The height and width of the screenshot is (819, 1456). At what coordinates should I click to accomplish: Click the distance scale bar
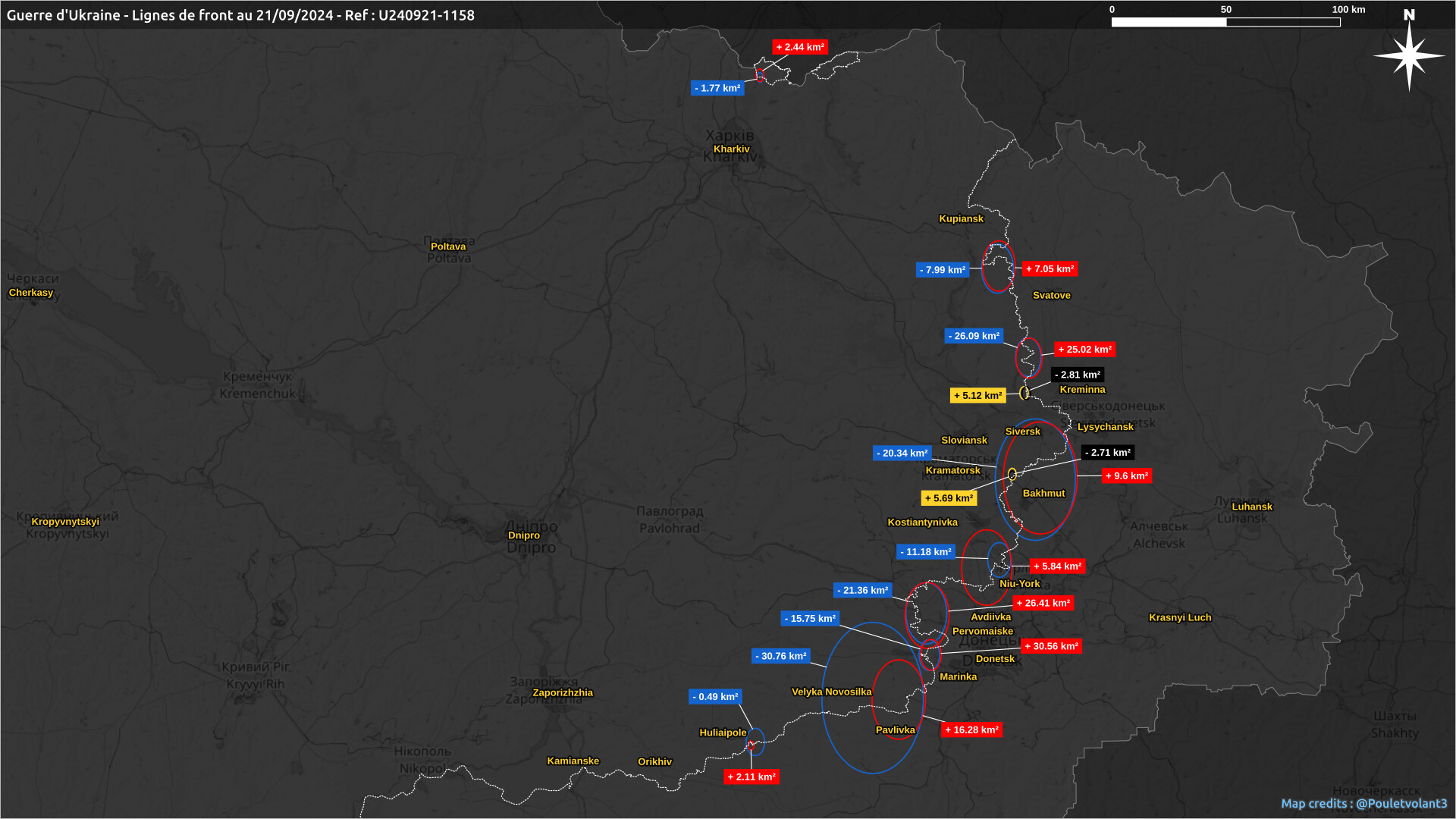click(x=1225, y=22)
